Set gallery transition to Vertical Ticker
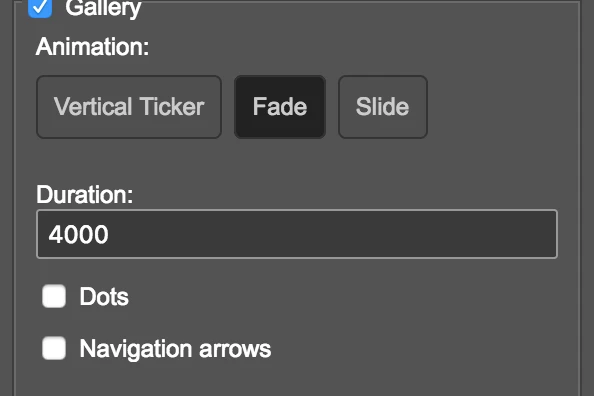 click(129, 107)
